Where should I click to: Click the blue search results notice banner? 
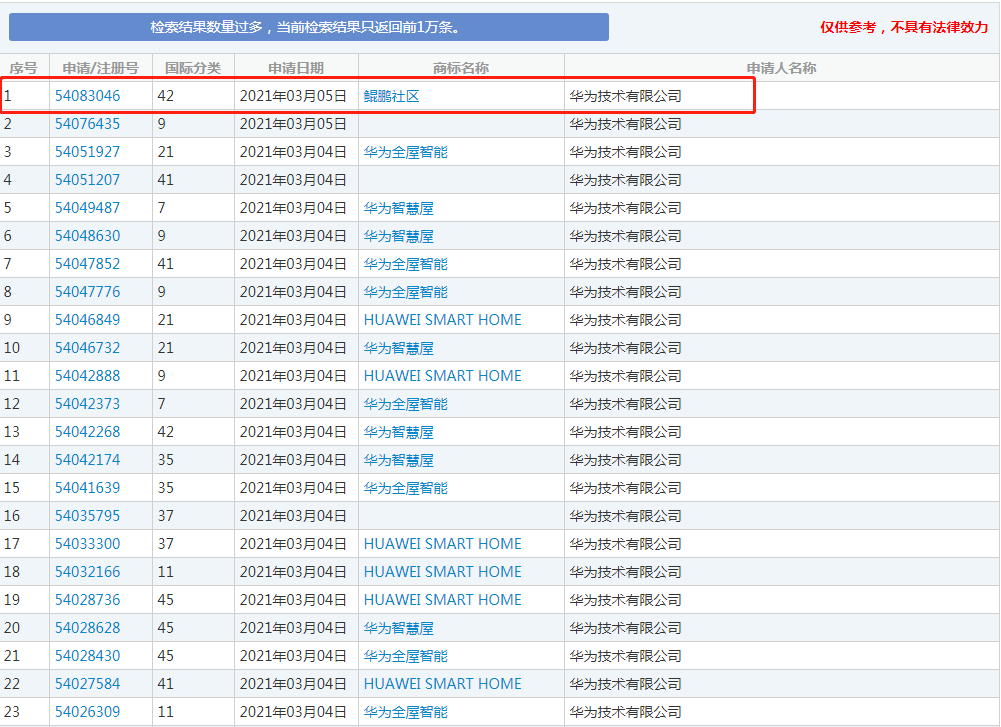point(309,27)
